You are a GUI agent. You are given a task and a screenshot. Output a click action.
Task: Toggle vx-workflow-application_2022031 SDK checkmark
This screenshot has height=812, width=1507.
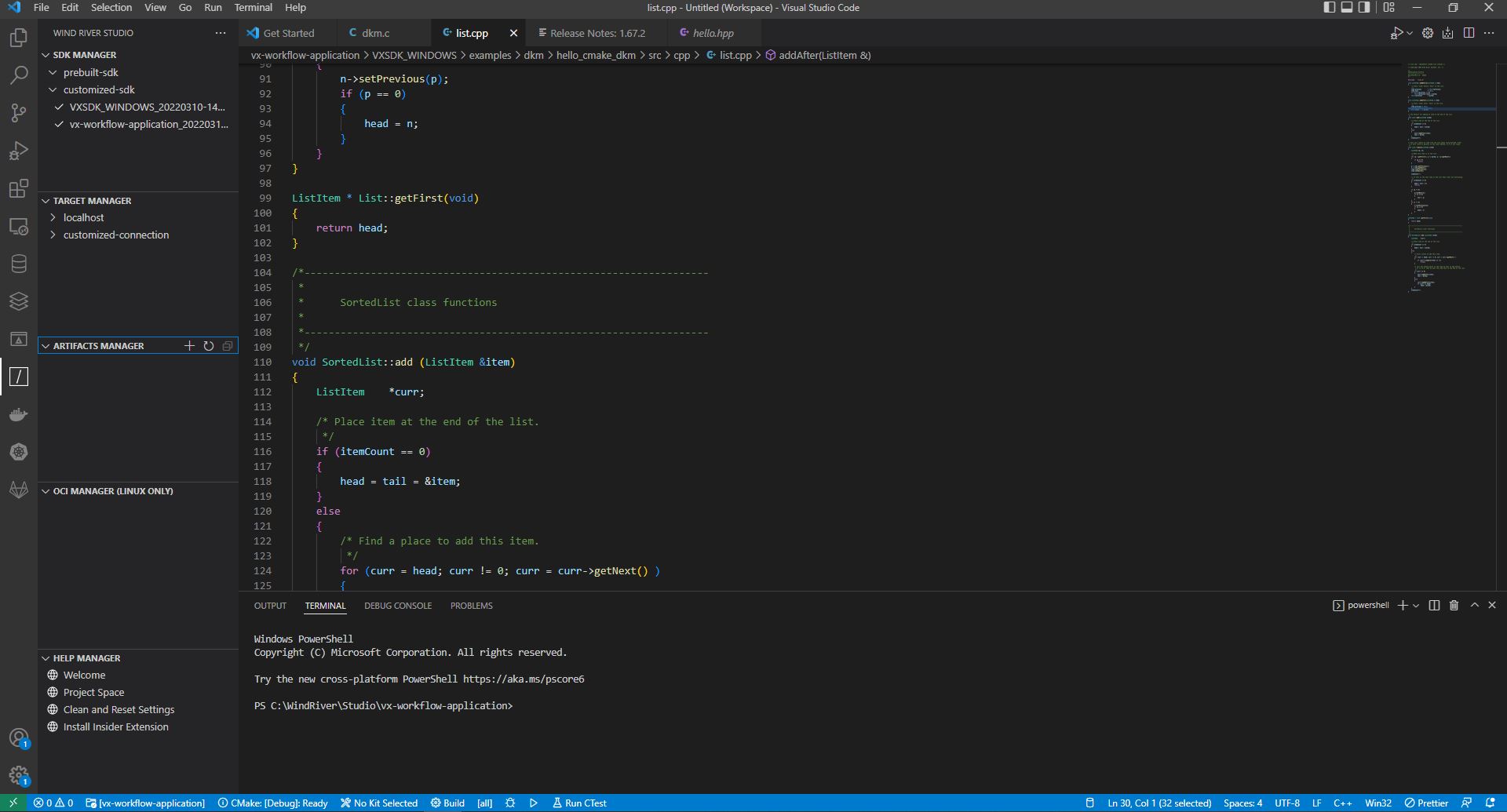click(x=60, y=125)
